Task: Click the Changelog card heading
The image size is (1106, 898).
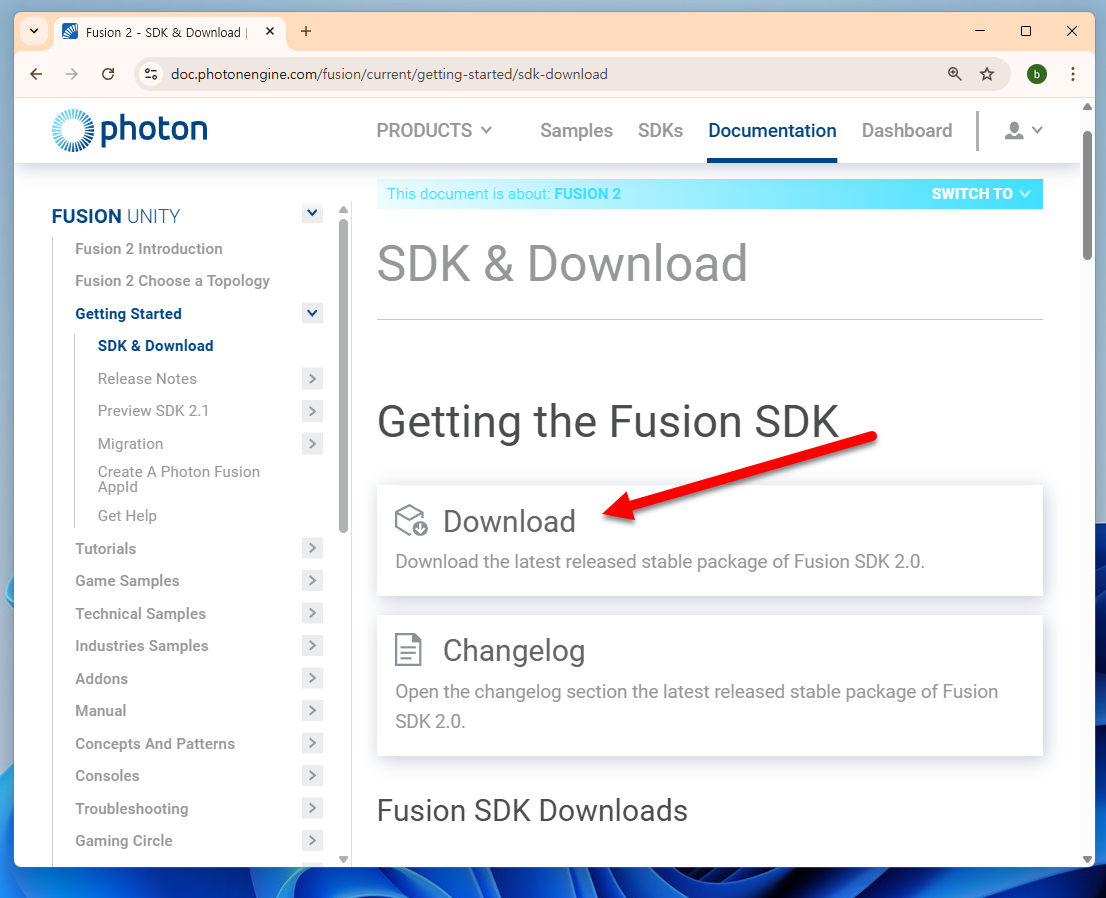Action: click(x=514, y=650)
